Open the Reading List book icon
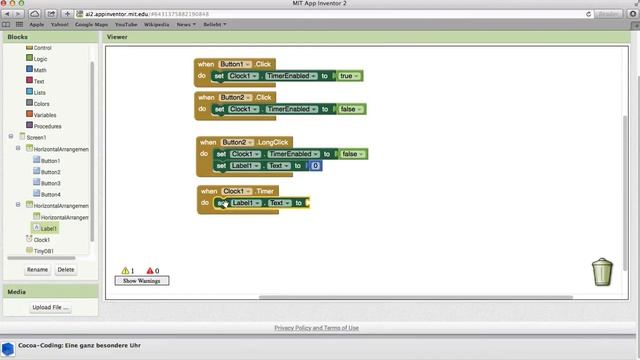The height and width of the screenshot is (360, 640). pos(6,24)
